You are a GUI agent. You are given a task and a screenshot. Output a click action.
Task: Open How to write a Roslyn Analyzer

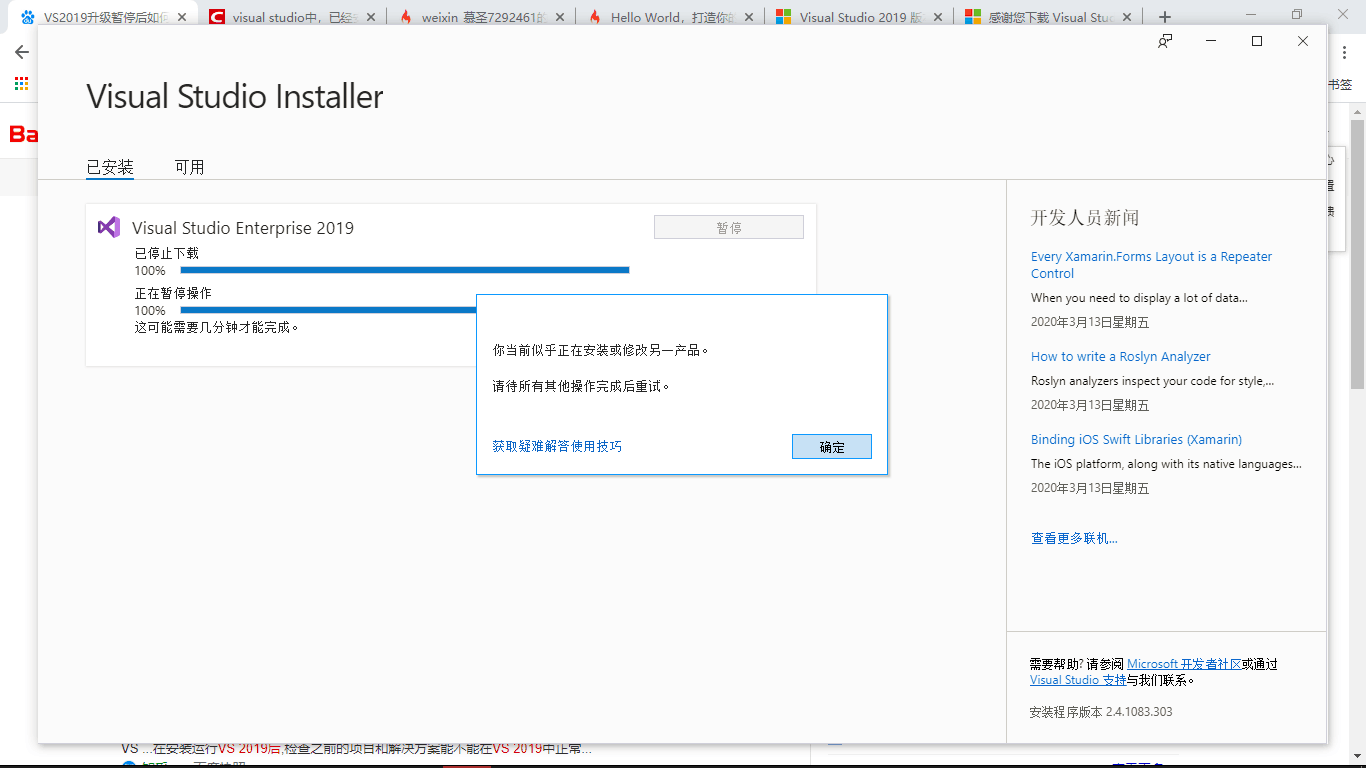pos(1121,356)
